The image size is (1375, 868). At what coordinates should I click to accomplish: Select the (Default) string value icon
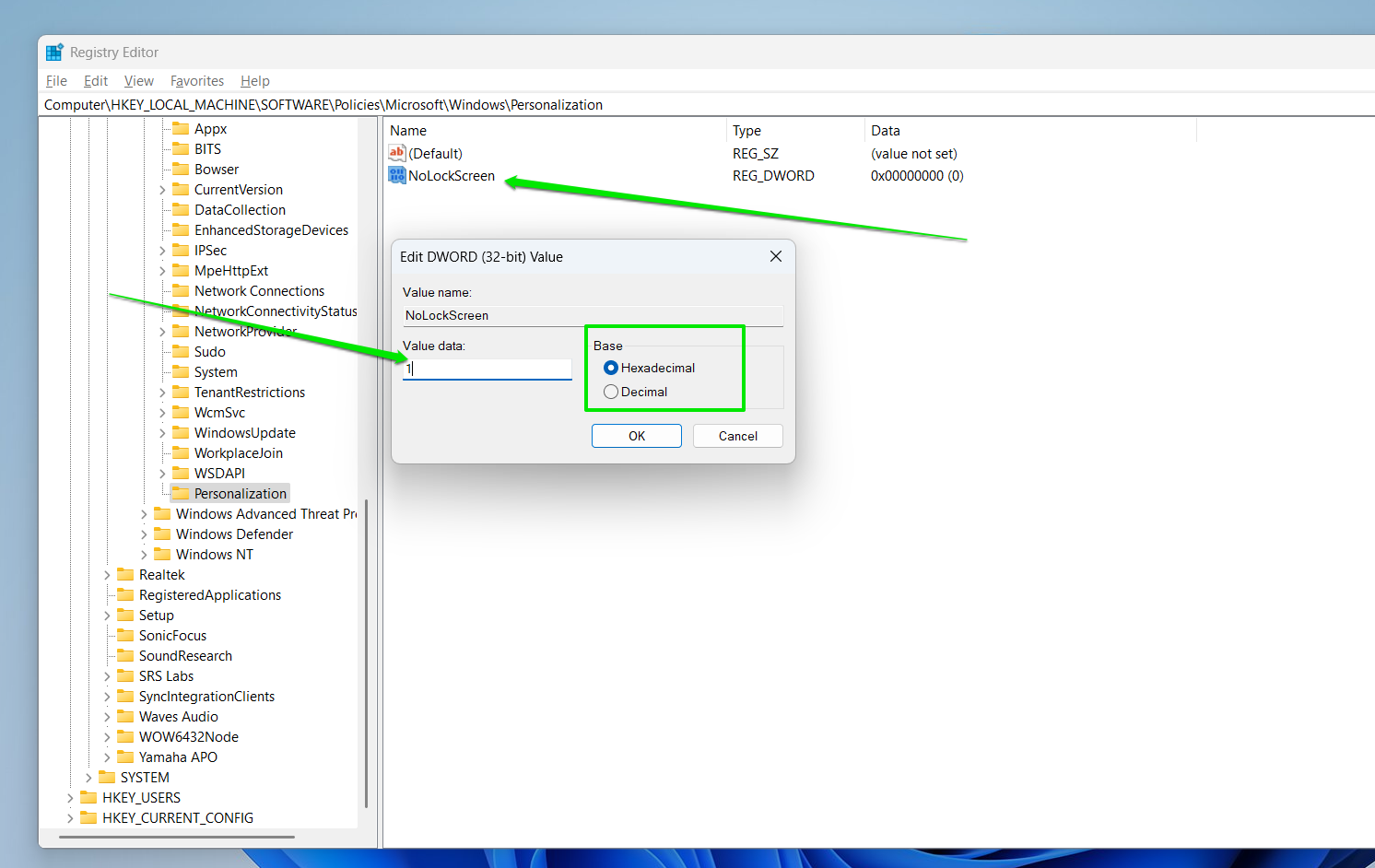pos(397,153)
